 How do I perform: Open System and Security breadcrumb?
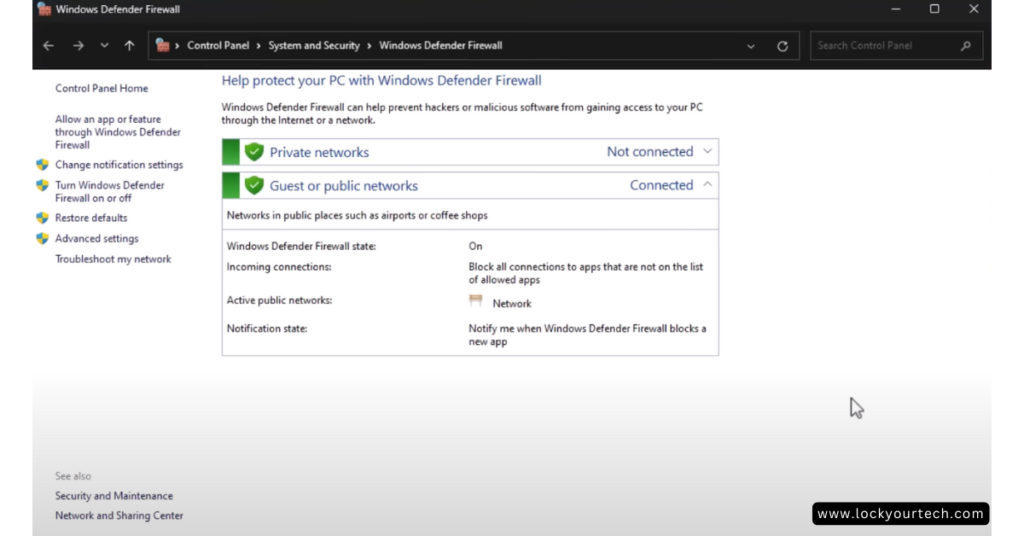[x=314, y=46]
